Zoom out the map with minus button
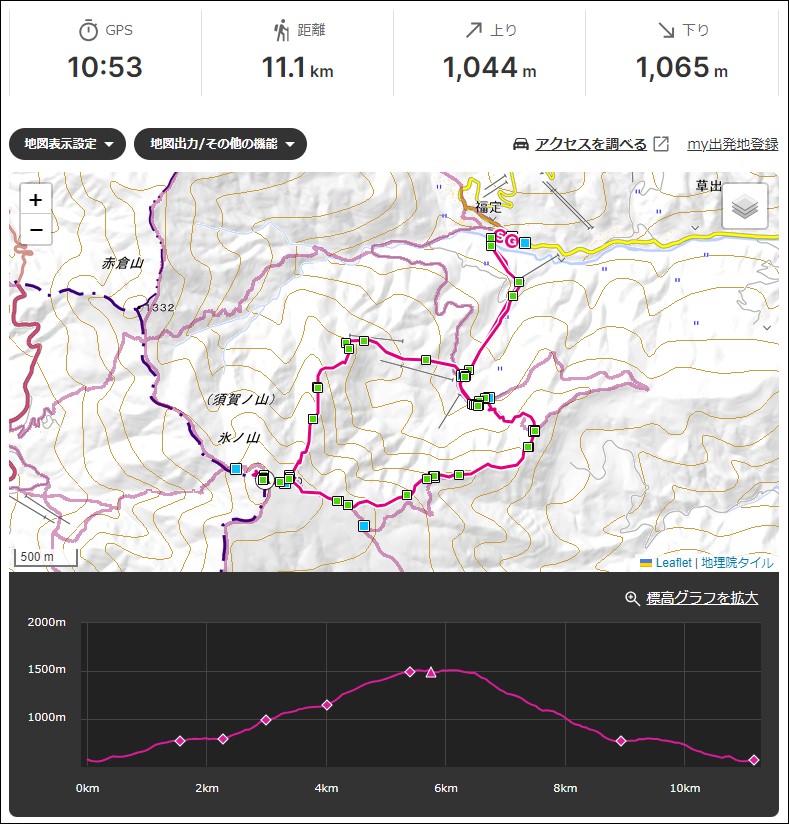Image resolution: width=789 pixels, height=824 pixels. pyautogui.click(x=36, y=230)
